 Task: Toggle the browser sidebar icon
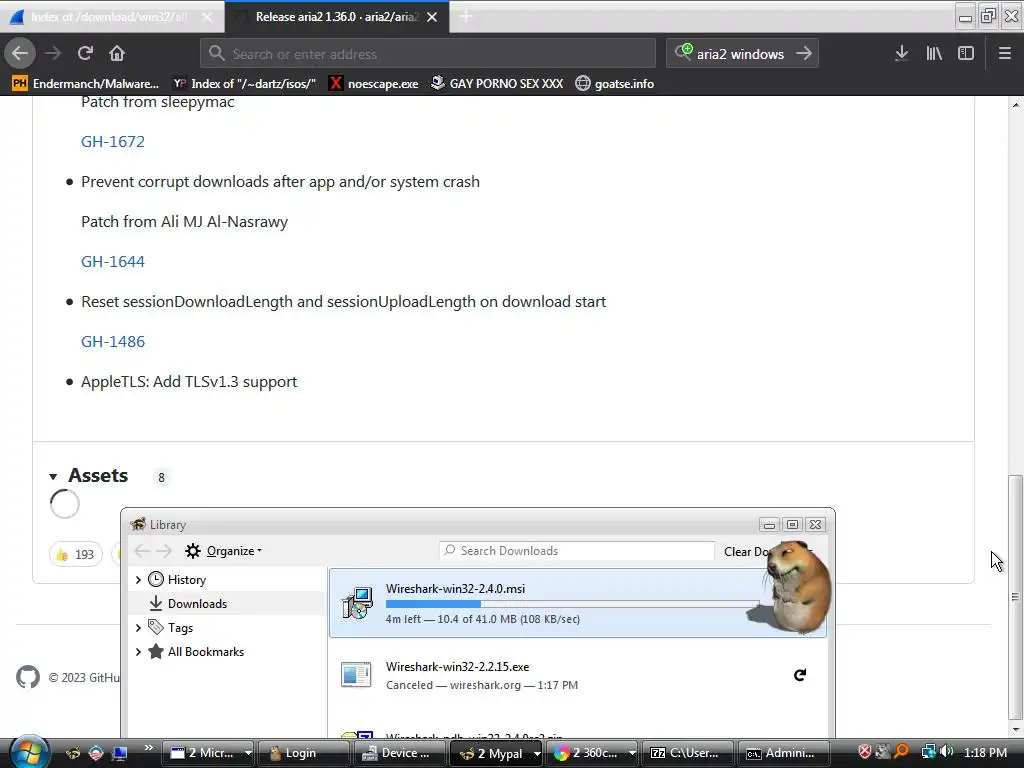[x=966, y=53]
